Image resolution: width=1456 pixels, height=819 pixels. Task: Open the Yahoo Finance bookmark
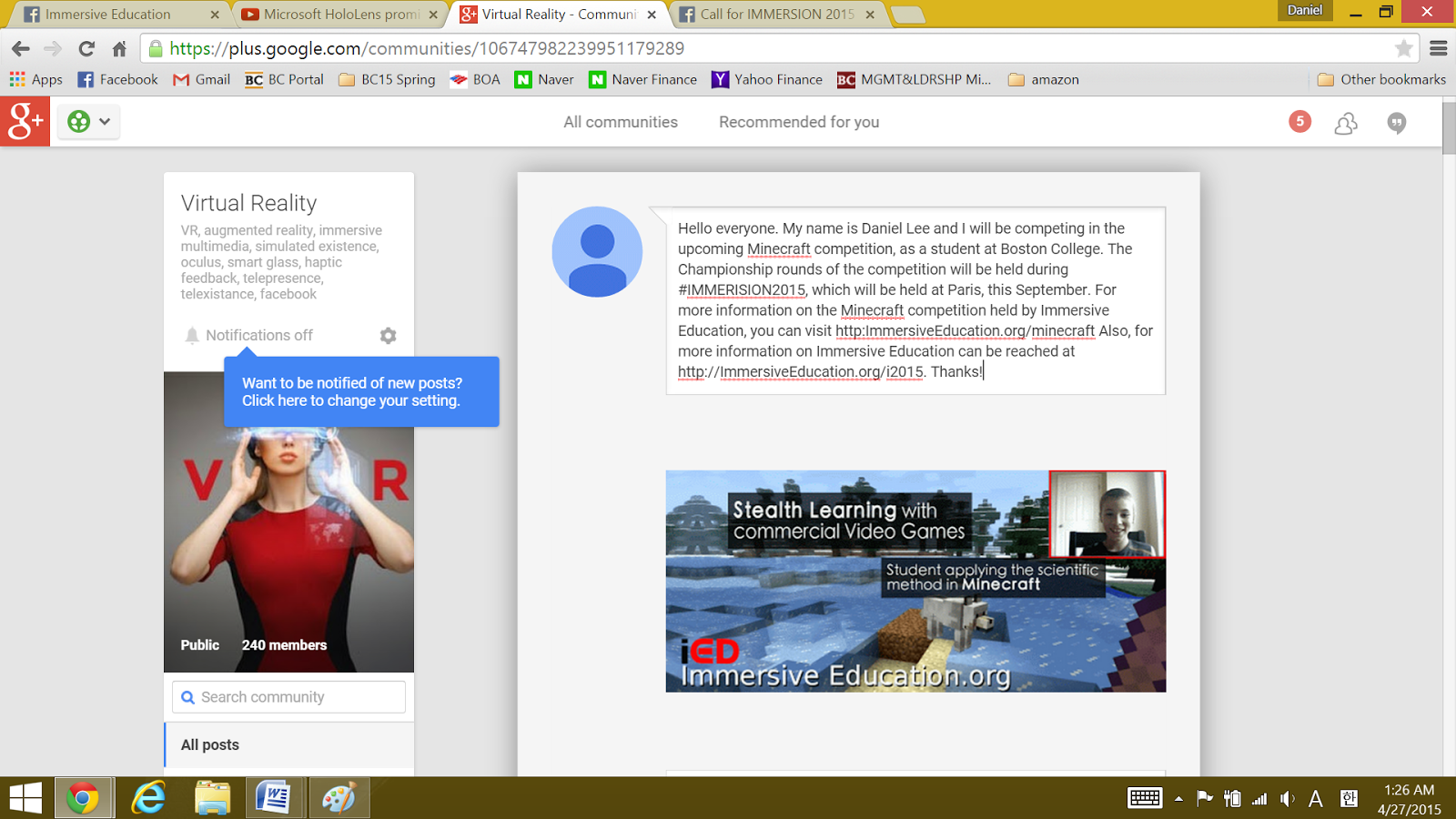[x=767, y=79]
